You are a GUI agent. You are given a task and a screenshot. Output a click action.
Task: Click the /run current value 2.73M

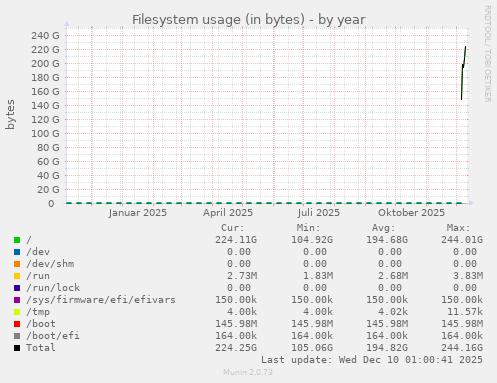coord(242,276)
